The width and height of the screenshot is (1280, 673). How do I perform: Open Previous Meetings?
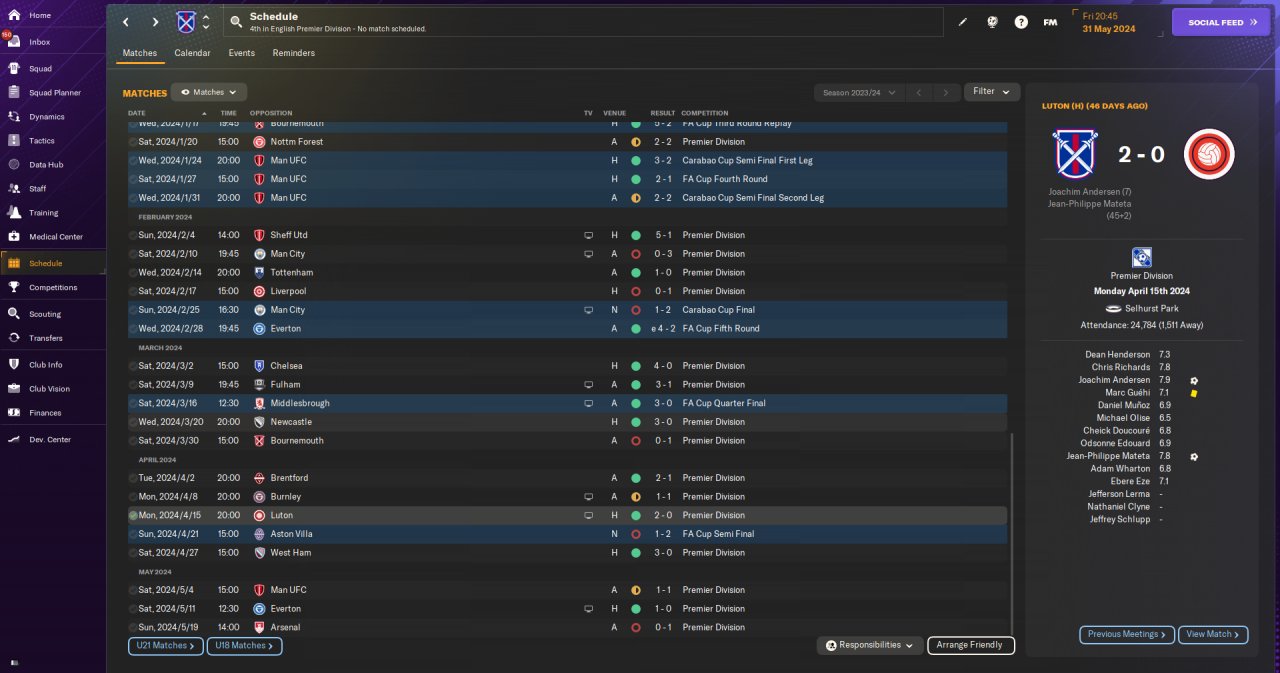tap(1127, 634)
